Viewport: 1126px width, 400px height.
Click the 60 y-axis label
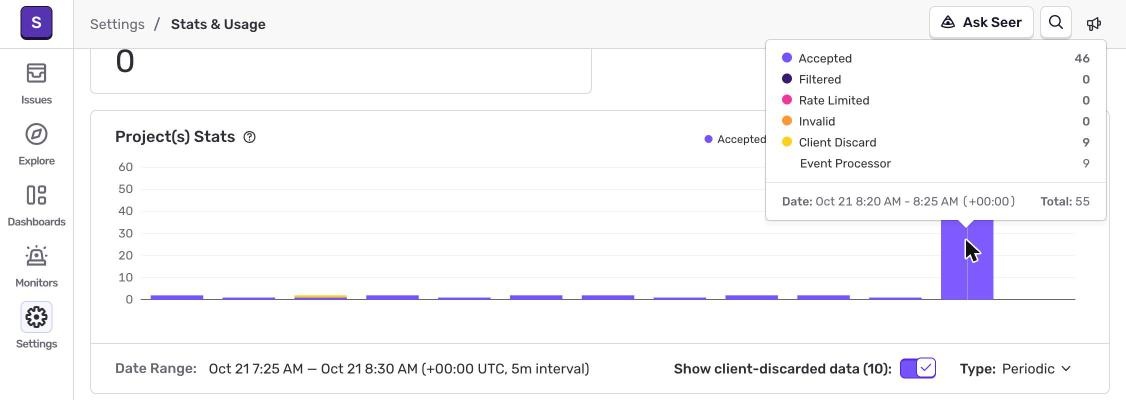click(x=126, y=167)
